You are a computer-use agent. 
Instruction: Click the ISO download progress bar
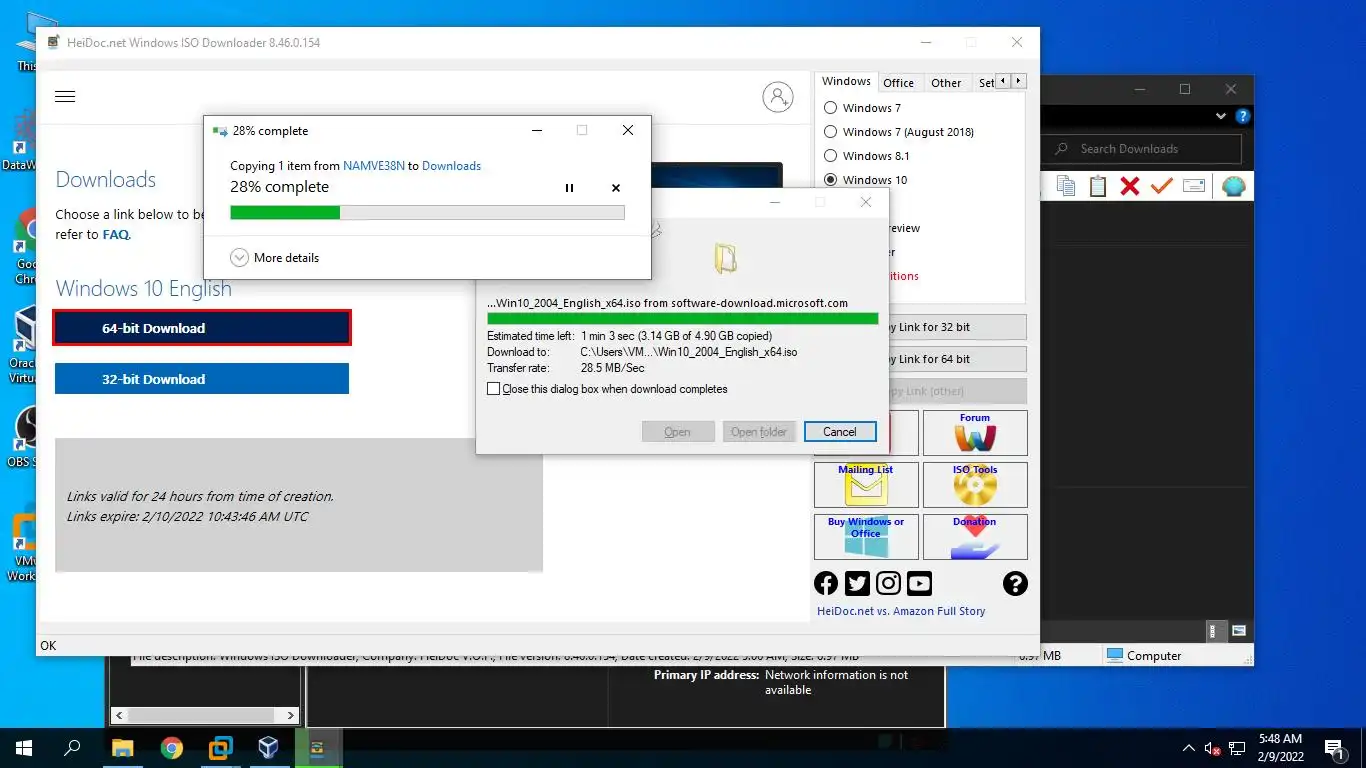tap(682, 318)
